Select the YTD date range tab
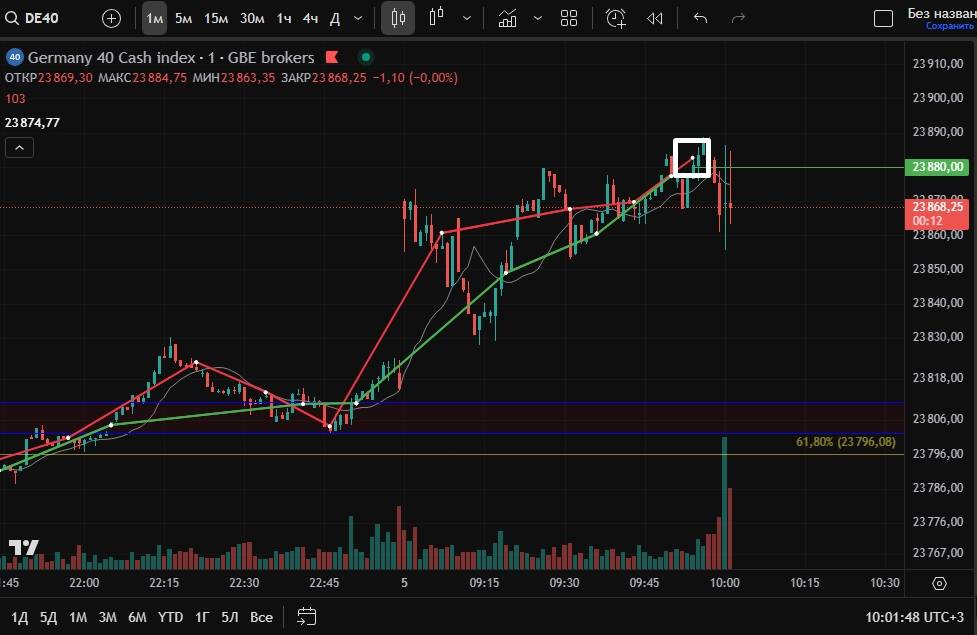The width and height of the screenshot is (977, 635). [x=170, y=617]
